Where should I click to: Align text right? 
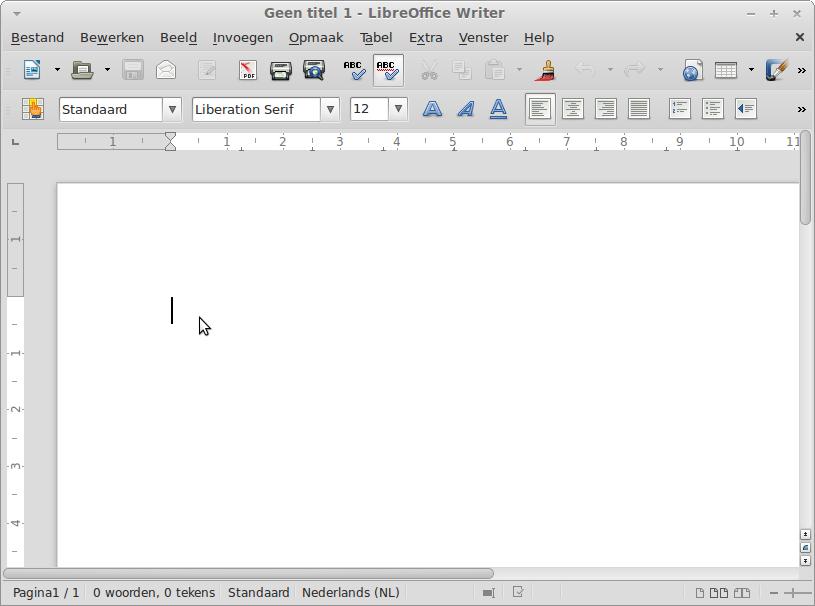click(x=606, y=109)
